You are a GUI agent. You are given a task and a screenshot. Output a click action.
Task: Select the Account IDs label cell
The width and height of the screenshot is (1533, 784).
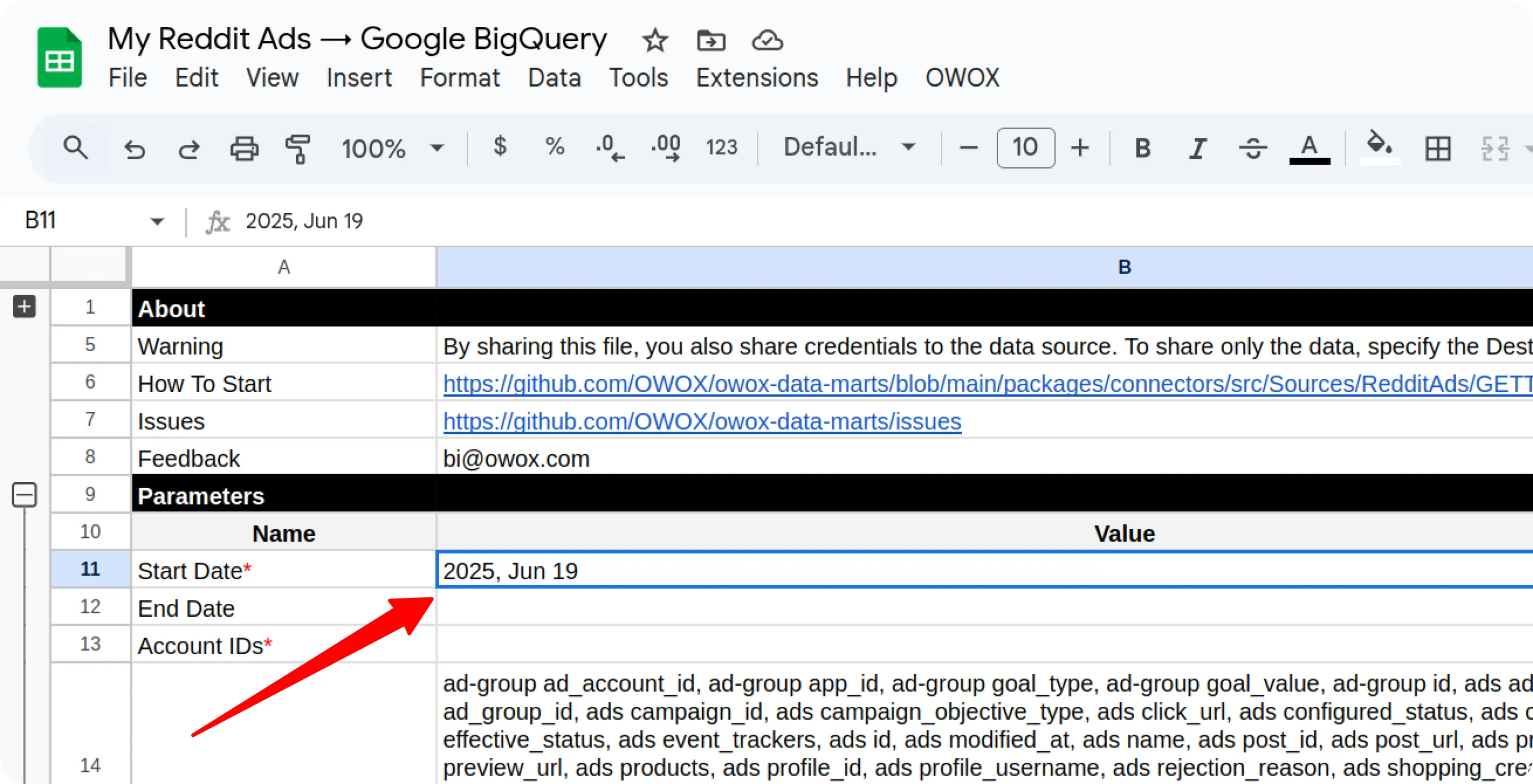tap(284, 645)
